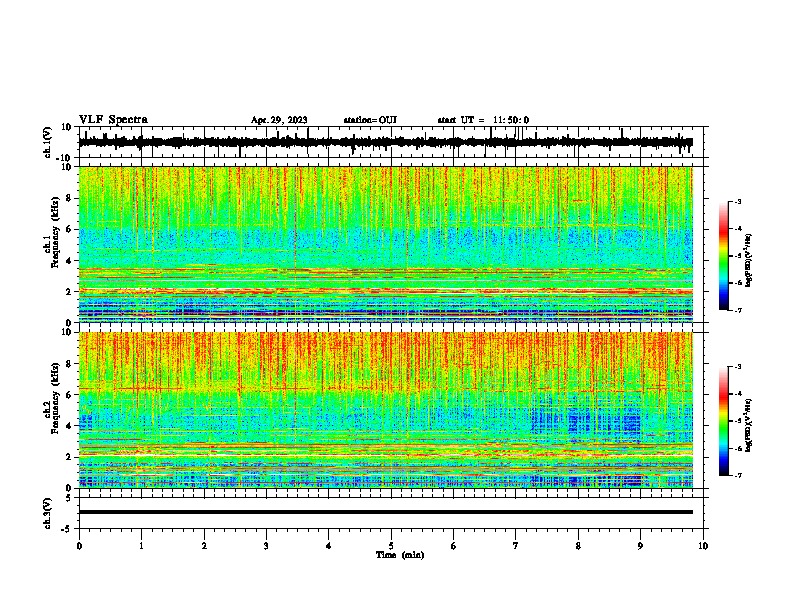
Task: Click the time axis tick label "9"
Action: tap(640, 546)
